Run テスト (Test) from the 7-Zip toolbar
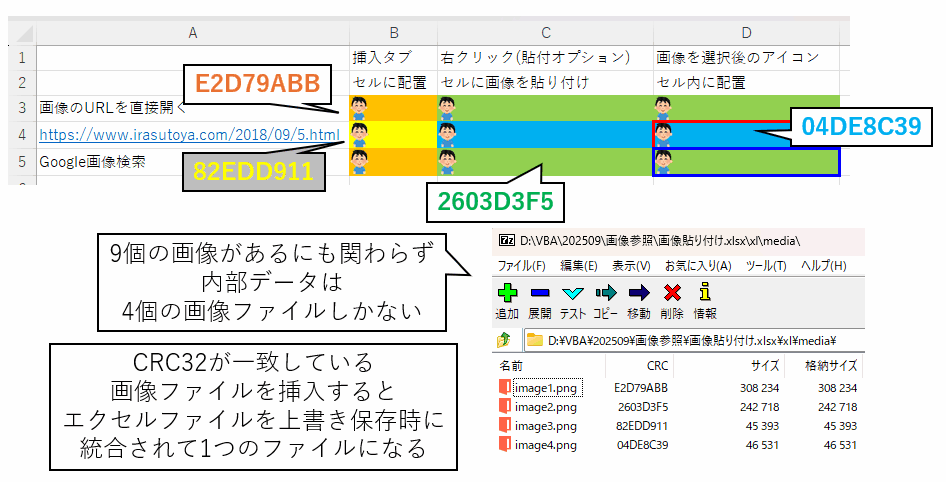Screen dimensions: 946x482 tap(573, 293)
